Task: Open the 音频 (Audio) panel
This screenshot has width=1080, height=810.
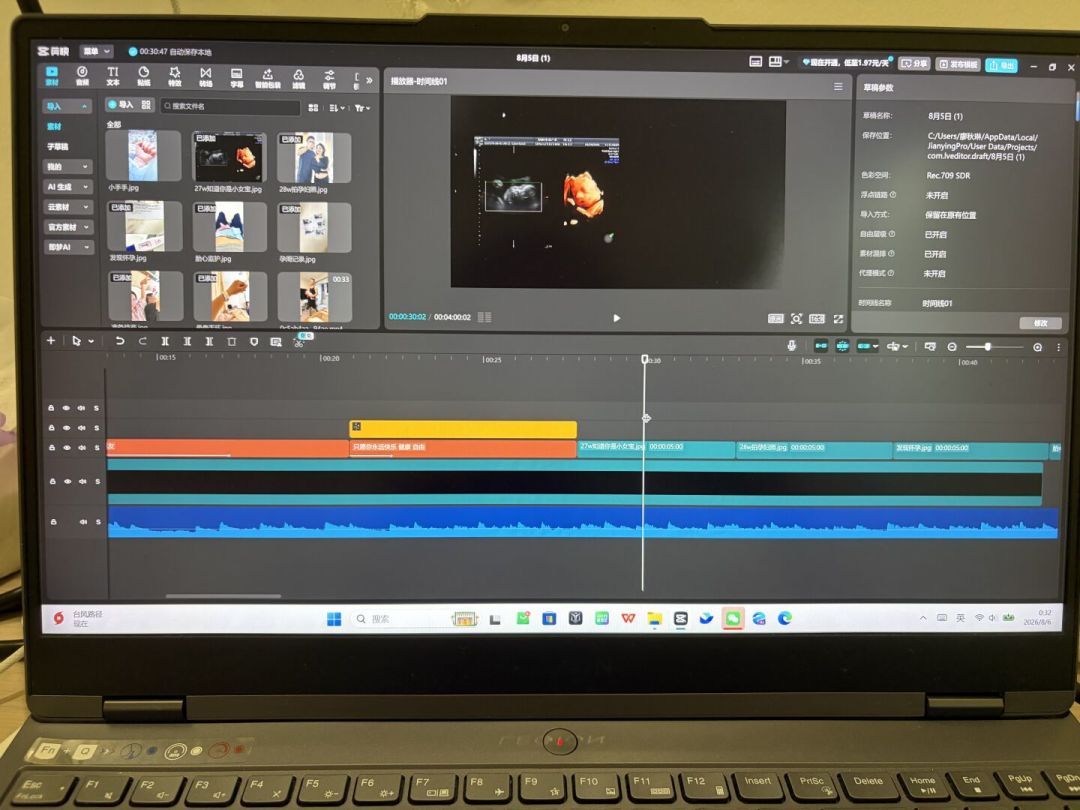Action: [82, 76]
